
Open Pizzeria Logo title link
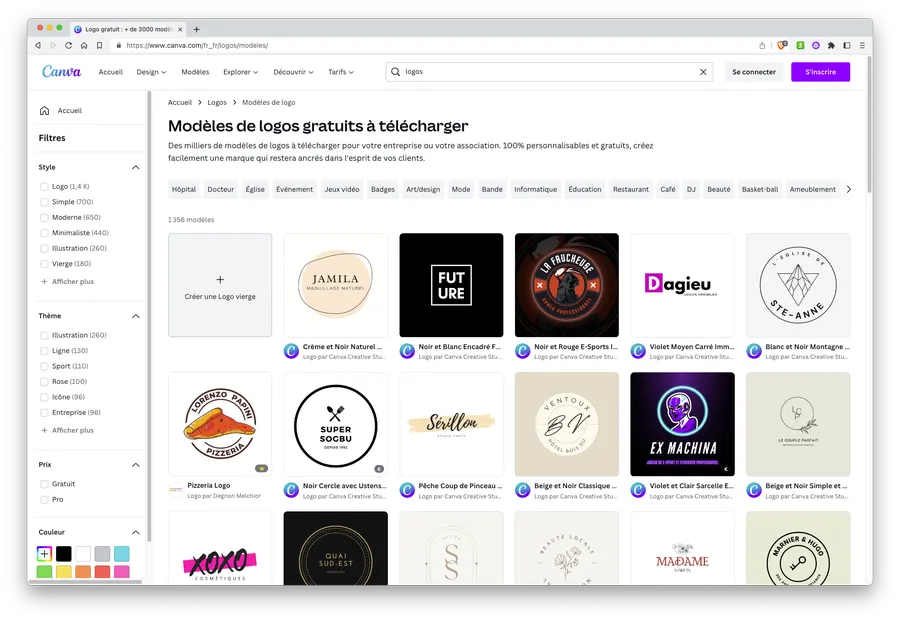pos(209,486)
